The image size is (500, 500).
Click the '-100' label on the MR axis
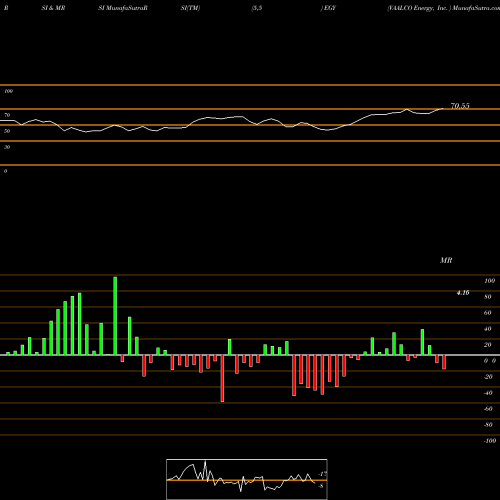[x=490, y=441]
